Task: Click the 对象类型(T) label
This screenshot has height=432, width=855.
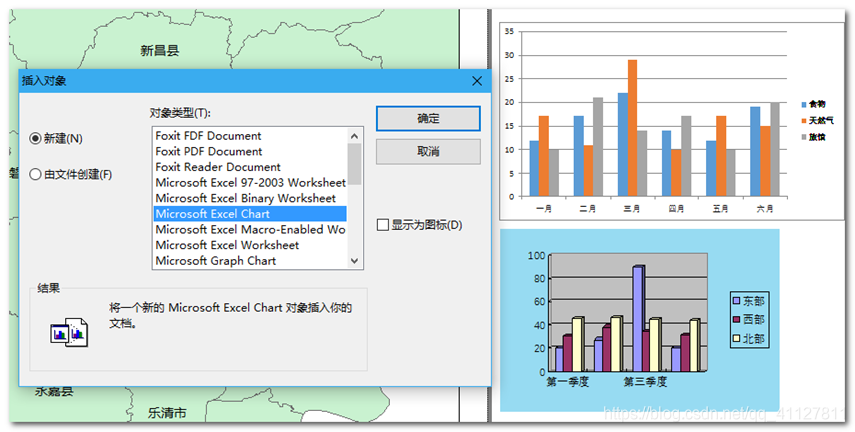Action: 180,113
